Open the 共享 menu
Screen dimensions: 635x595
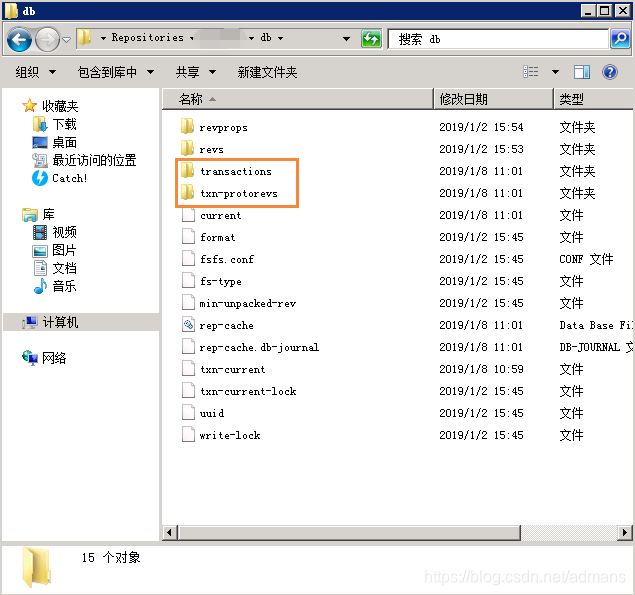click(196, 73)
